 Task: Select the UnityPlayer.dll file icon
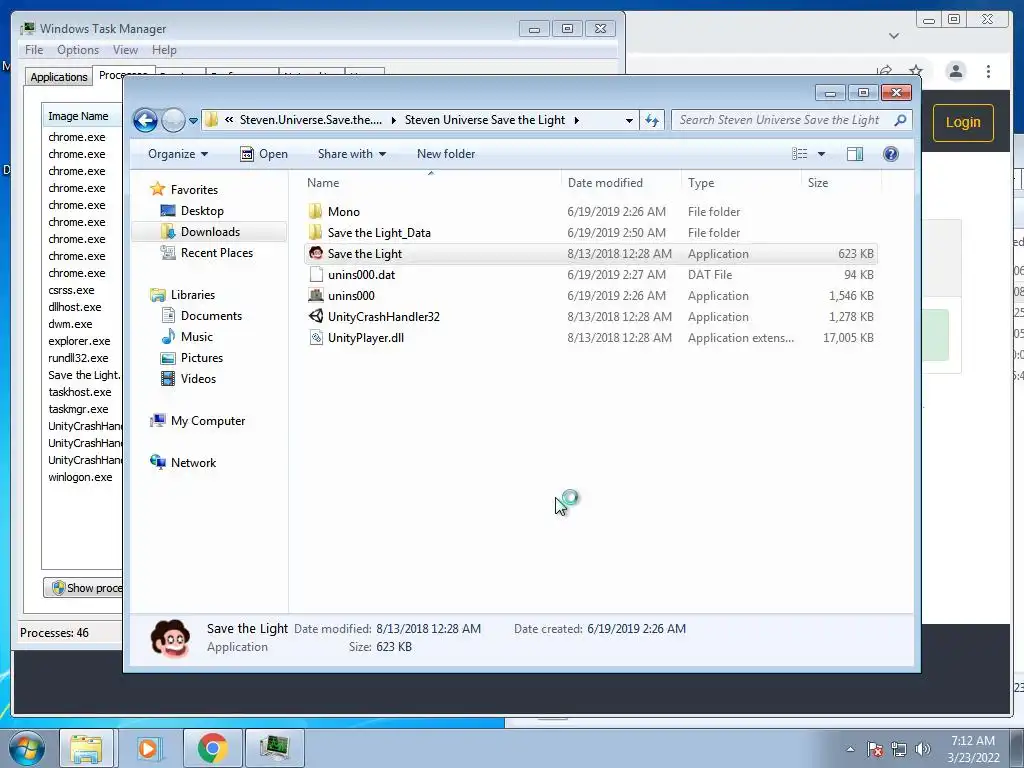pos(316,338)
